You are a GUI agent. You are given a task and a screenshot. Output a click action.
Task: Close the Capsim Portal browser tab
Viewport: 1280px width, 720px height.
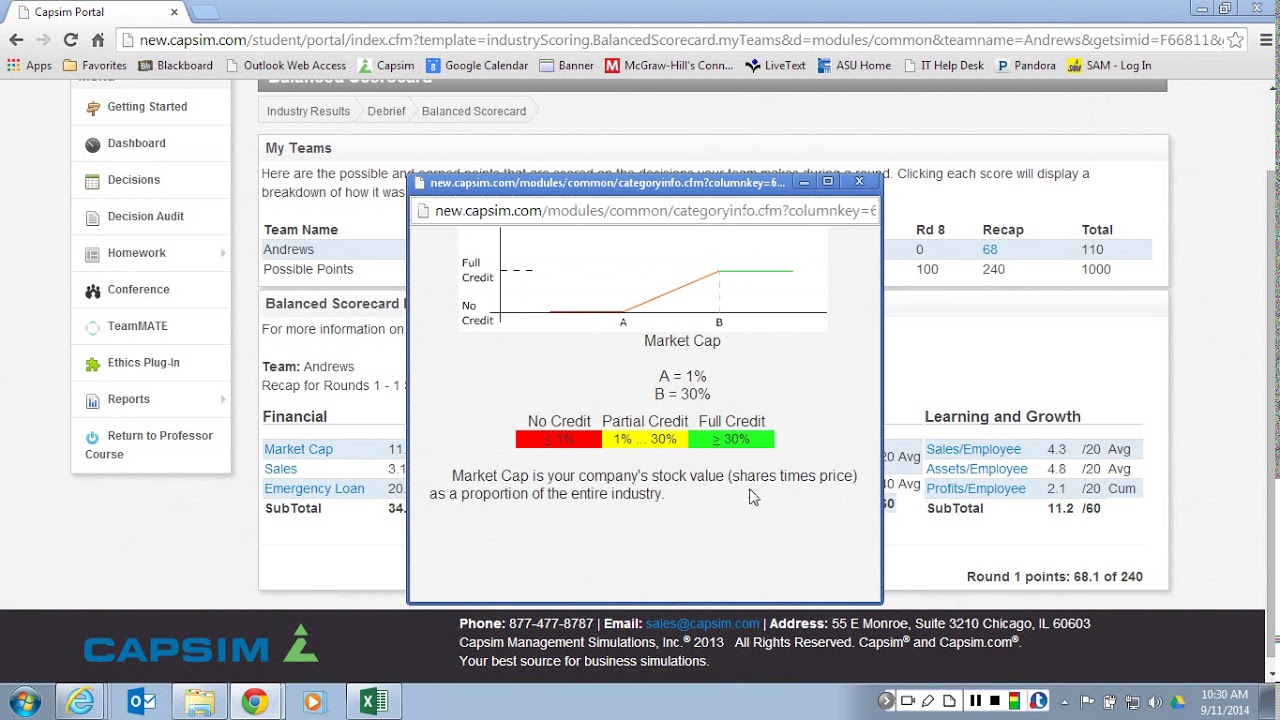tap(174, 12)
